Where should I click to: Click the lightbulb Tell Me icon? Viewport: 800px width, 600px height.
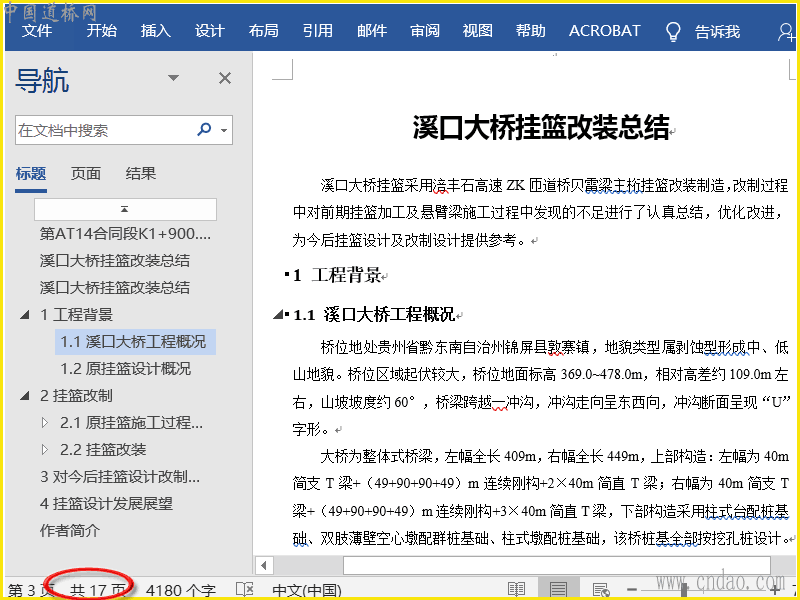(673, 32)
